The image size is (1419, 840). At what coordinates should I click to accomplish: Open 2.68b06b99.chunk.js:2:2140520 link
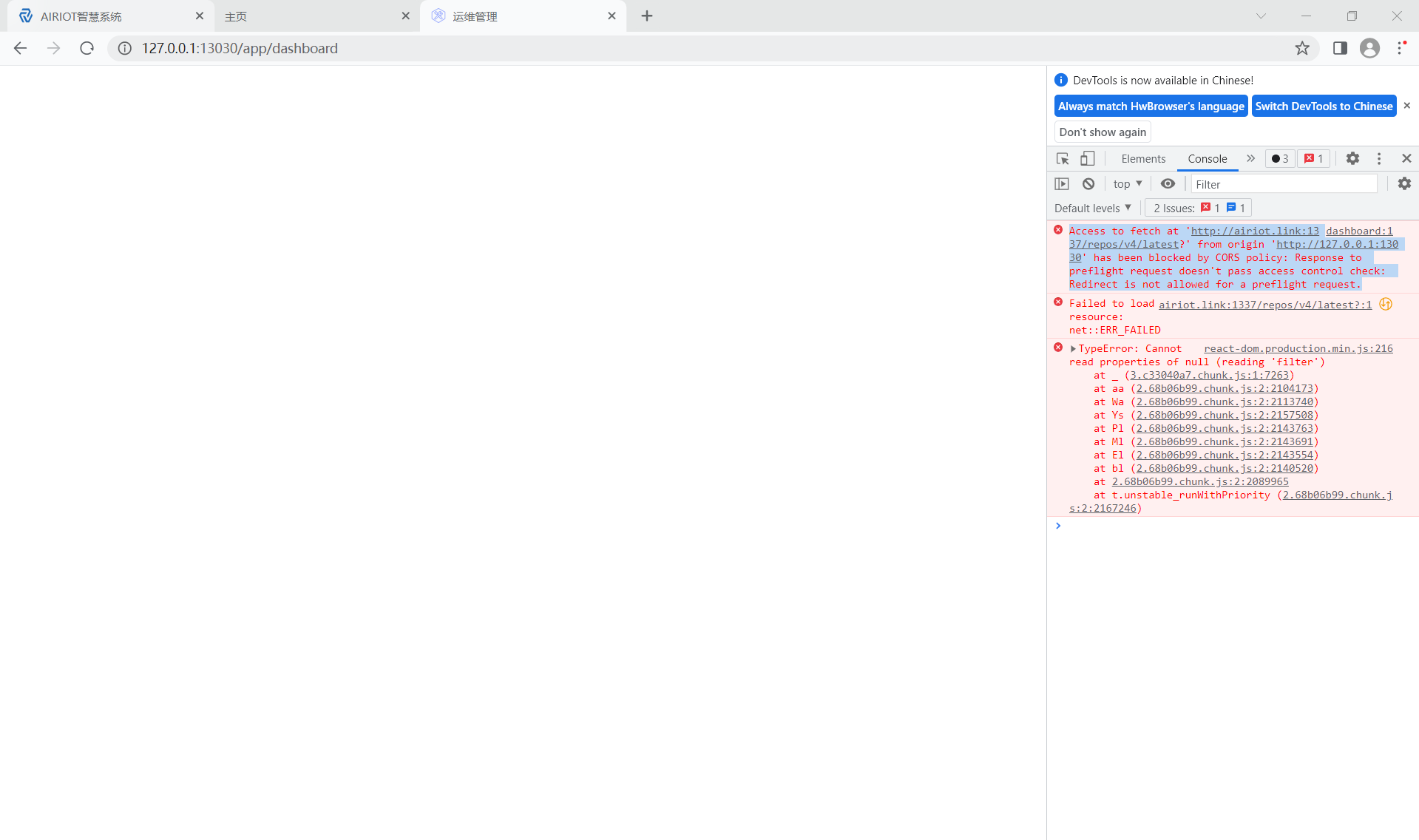pyautogui.click(x=1225, y=469)
